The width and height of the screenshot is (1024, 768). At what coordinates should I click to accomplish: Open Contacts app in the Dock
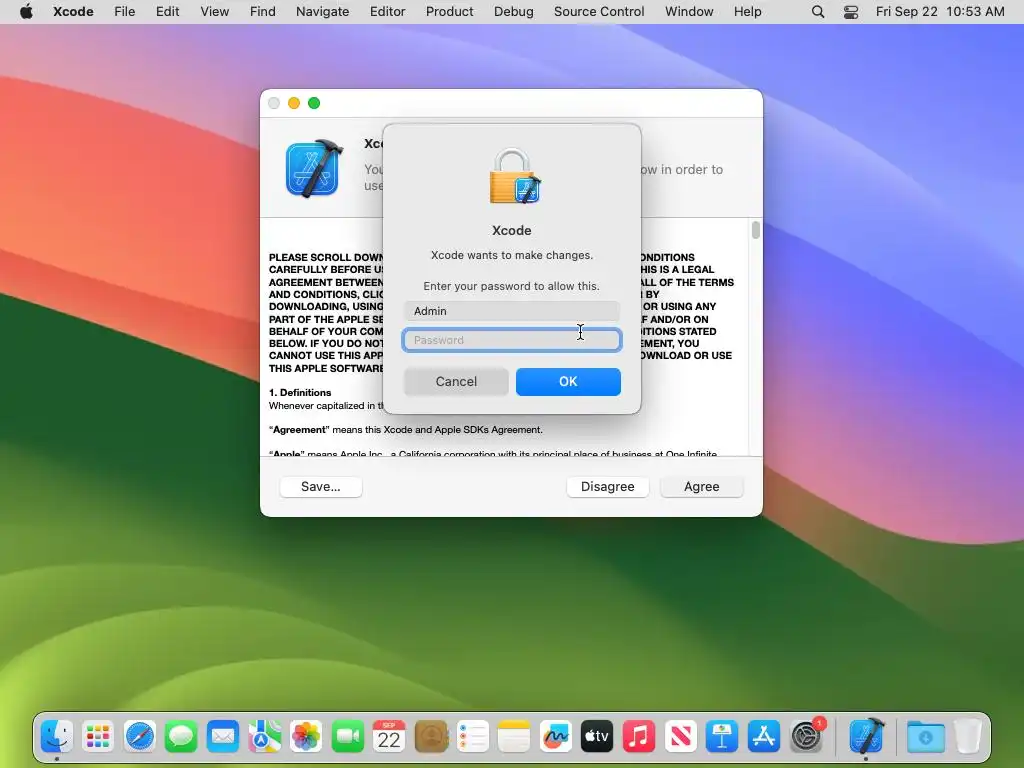pos(431,737)
